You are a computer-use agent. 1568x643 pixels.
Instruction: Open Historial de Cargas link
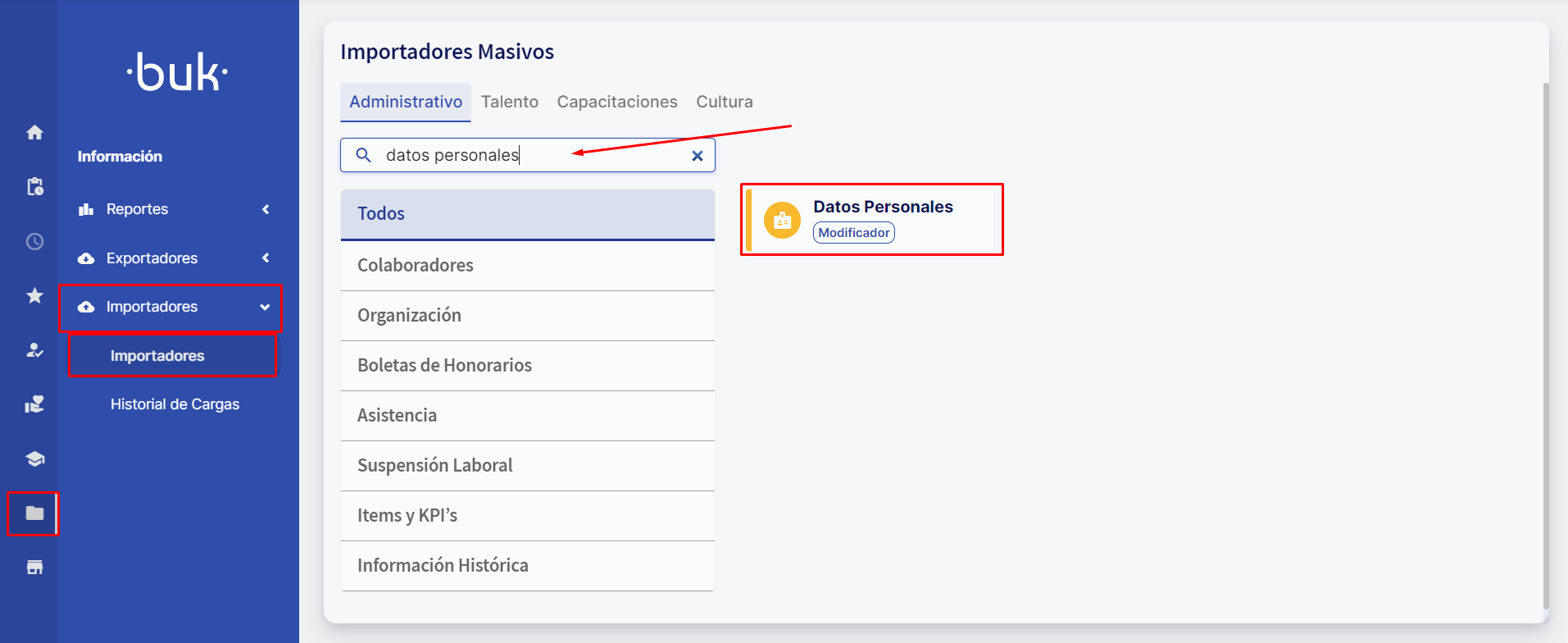point(175,404)
